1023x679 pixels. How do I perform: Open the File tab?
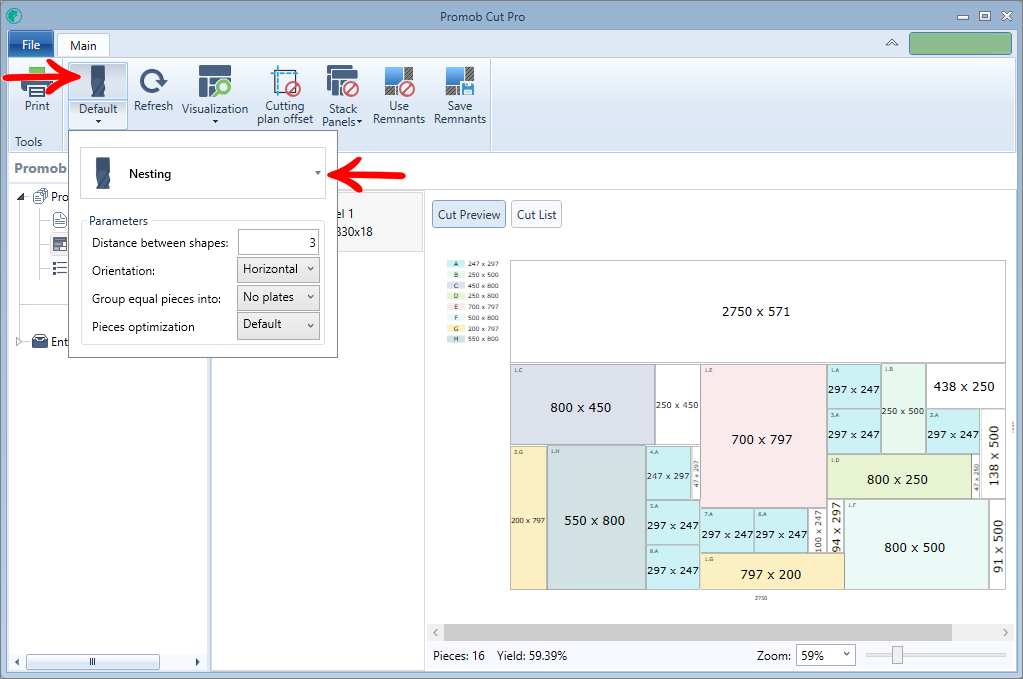point(31,44)
